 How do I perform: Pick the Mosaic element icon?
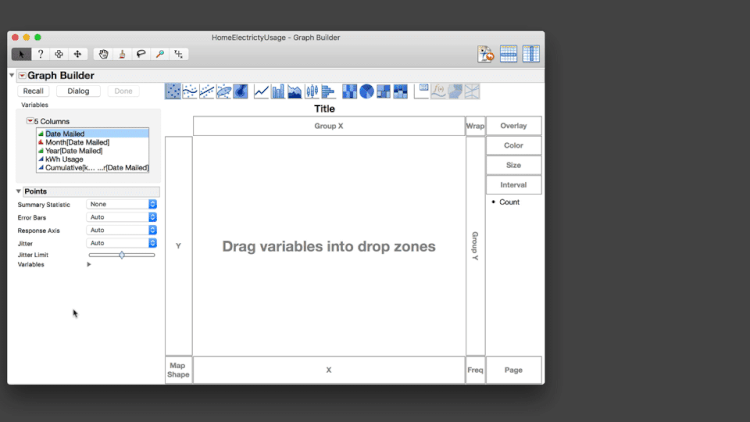point(400,91)
